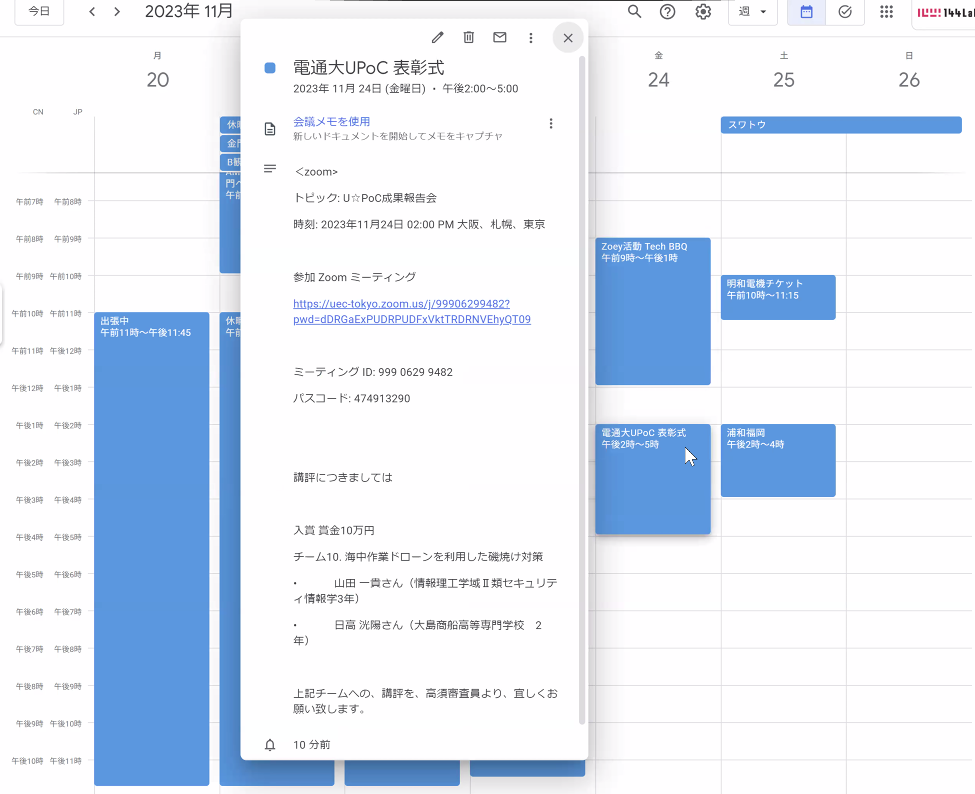Viewport: 975px width, 794px height.
Task: Select Saturday 25 date header
Action: point(783,80)
